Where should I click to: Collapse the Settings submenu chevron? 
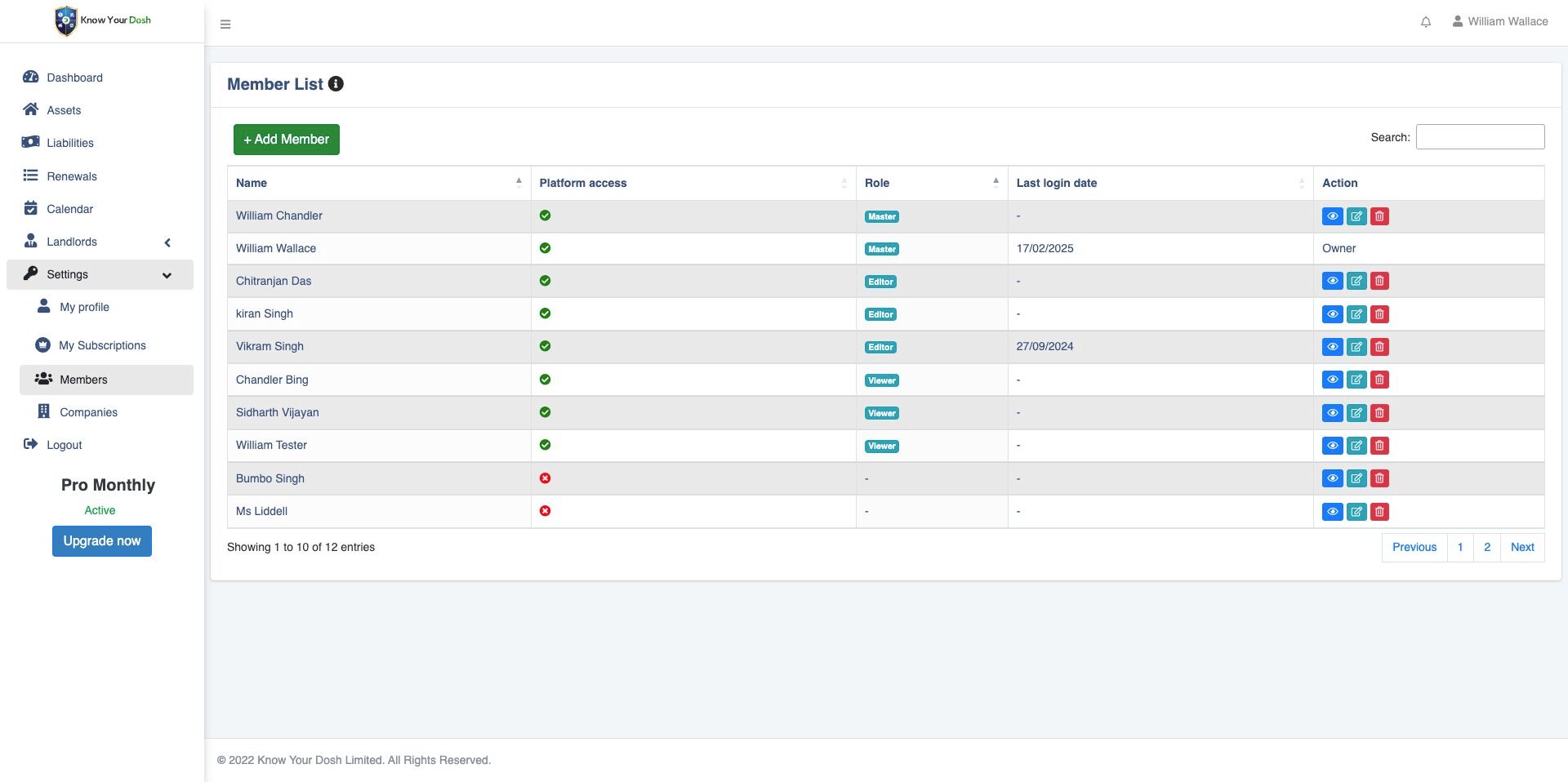tap(167, 275)
